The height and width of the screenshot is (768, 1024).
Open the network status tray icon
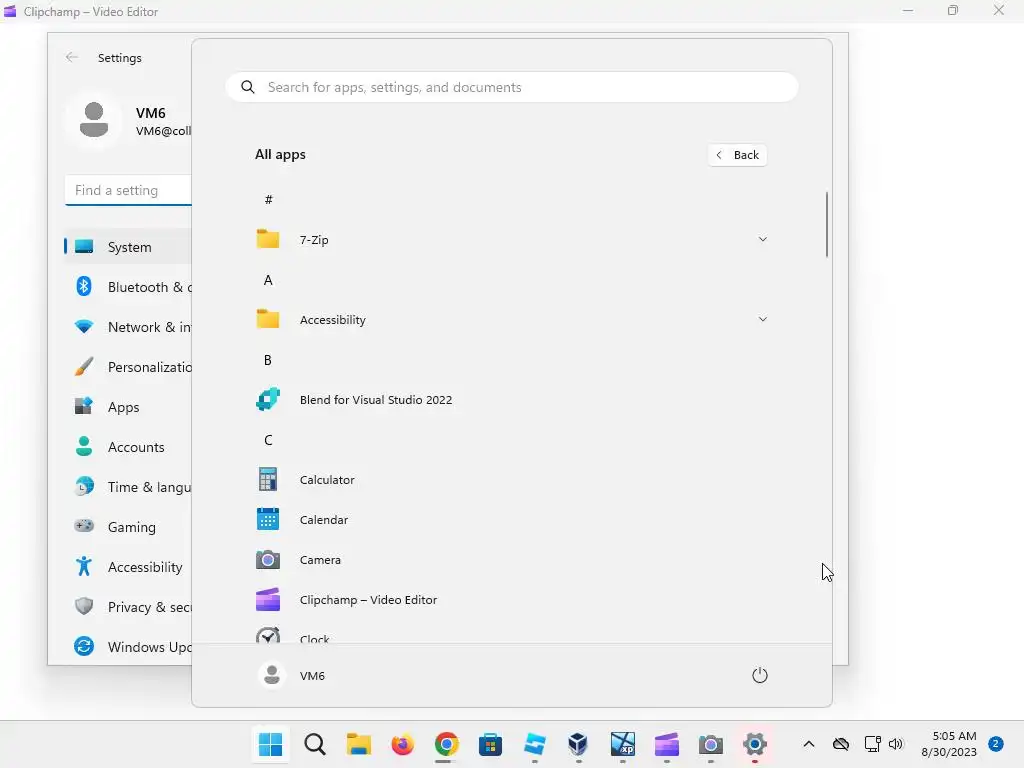click(872, 744)
